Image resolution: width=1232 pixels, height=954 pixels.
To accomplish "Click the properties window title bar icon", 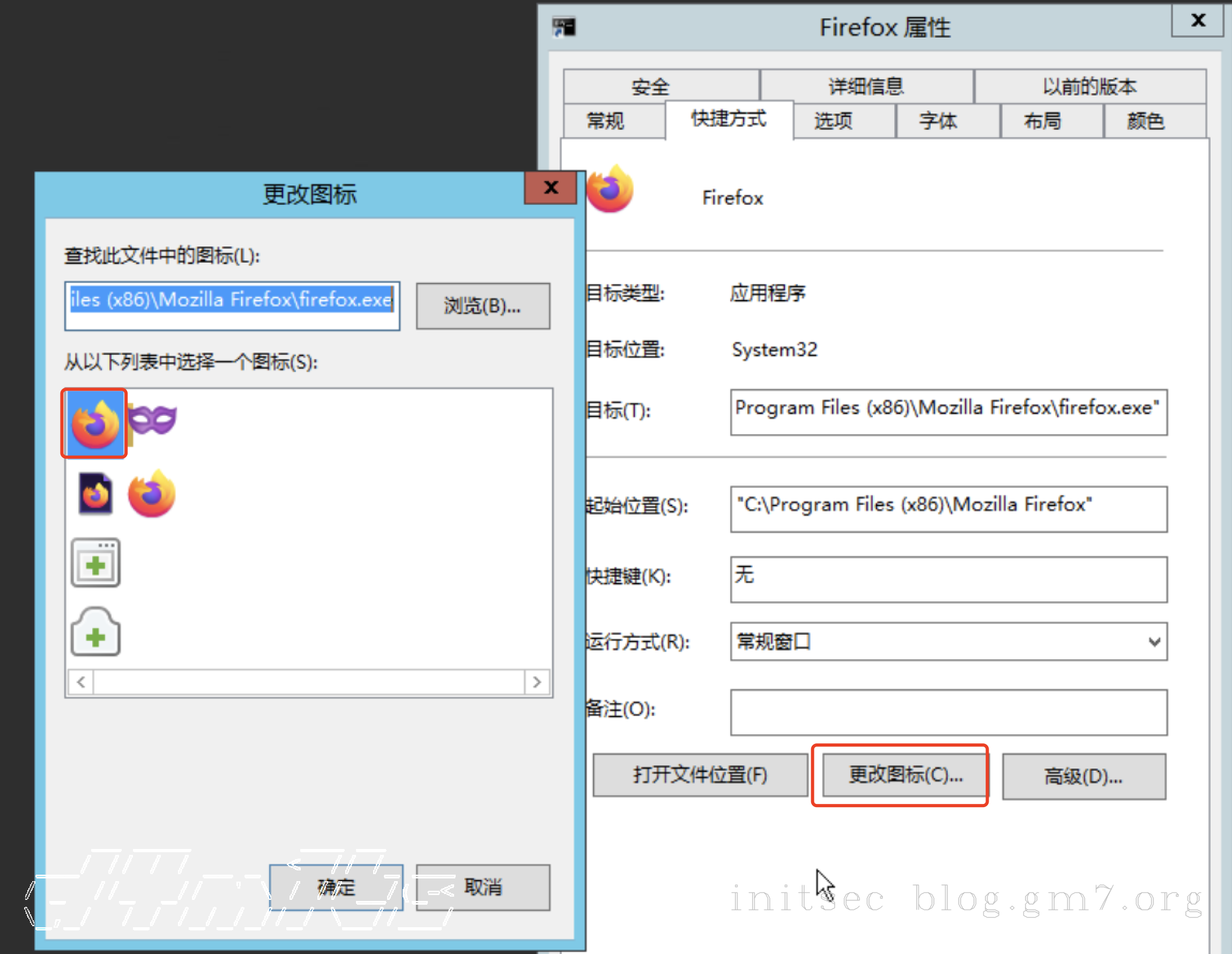I will point(564,27).
